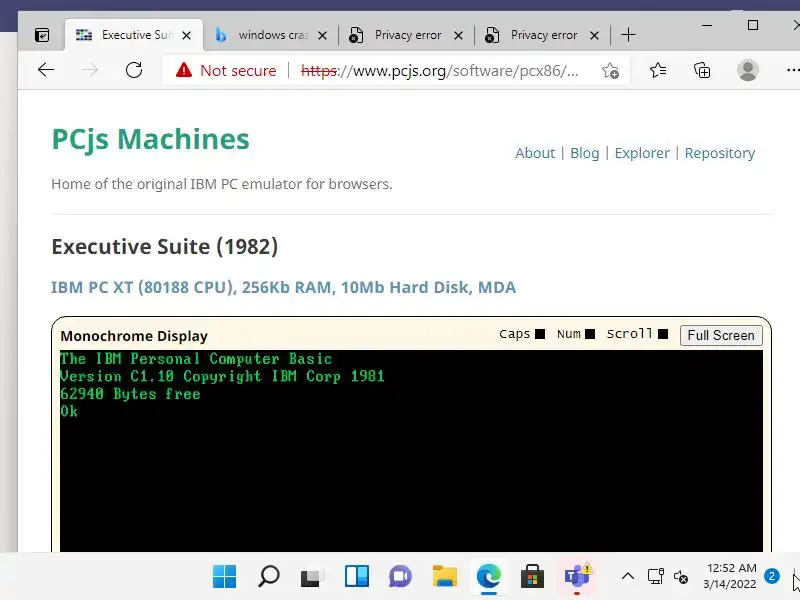Image resolution: width=800 pixels, height=600 pixels.
Task: Click the Not secure warning icon
Action: [x=184, y=70]
